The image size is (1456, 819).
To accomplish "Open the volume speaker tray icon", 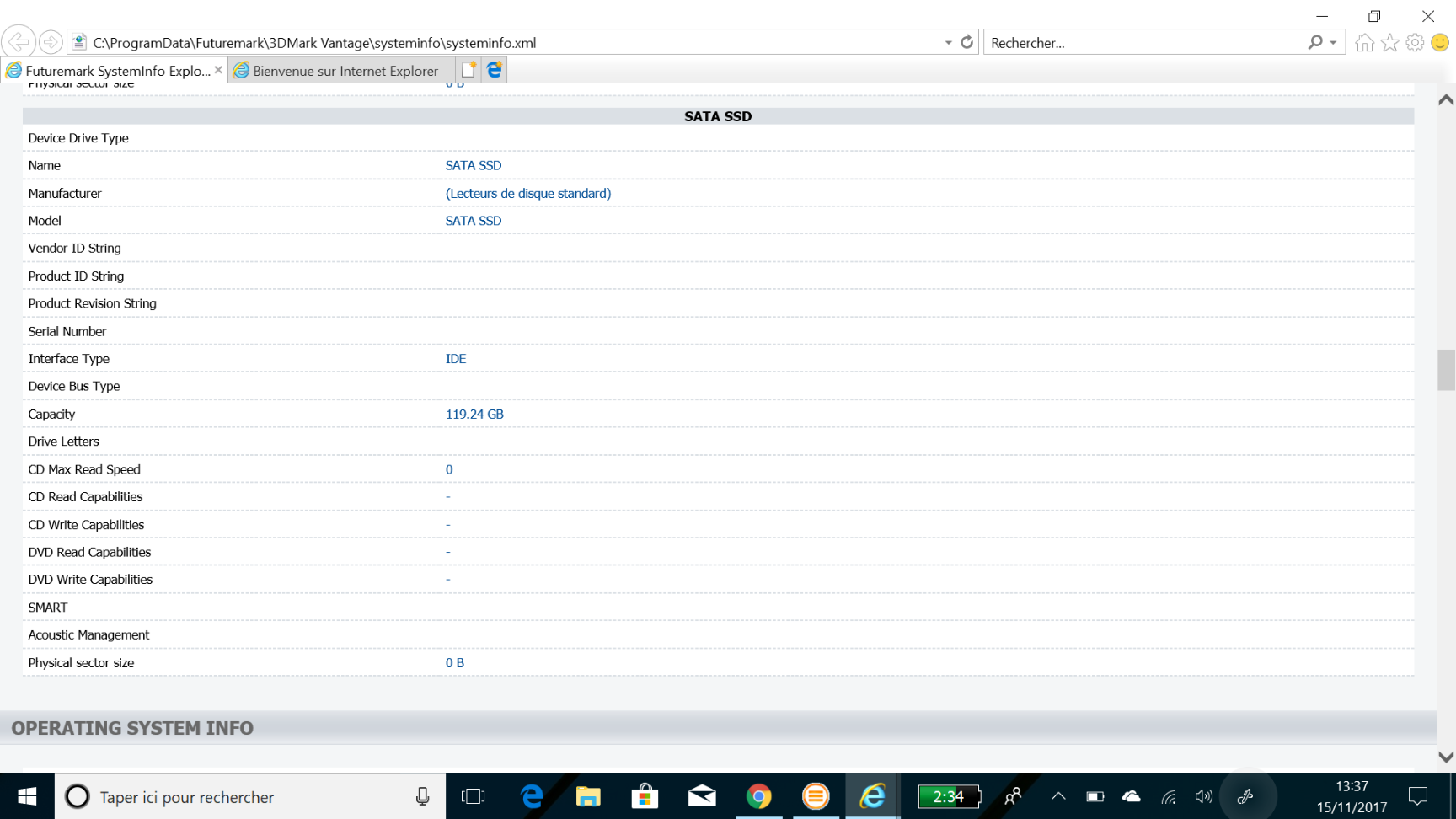I will (1204, 796).
